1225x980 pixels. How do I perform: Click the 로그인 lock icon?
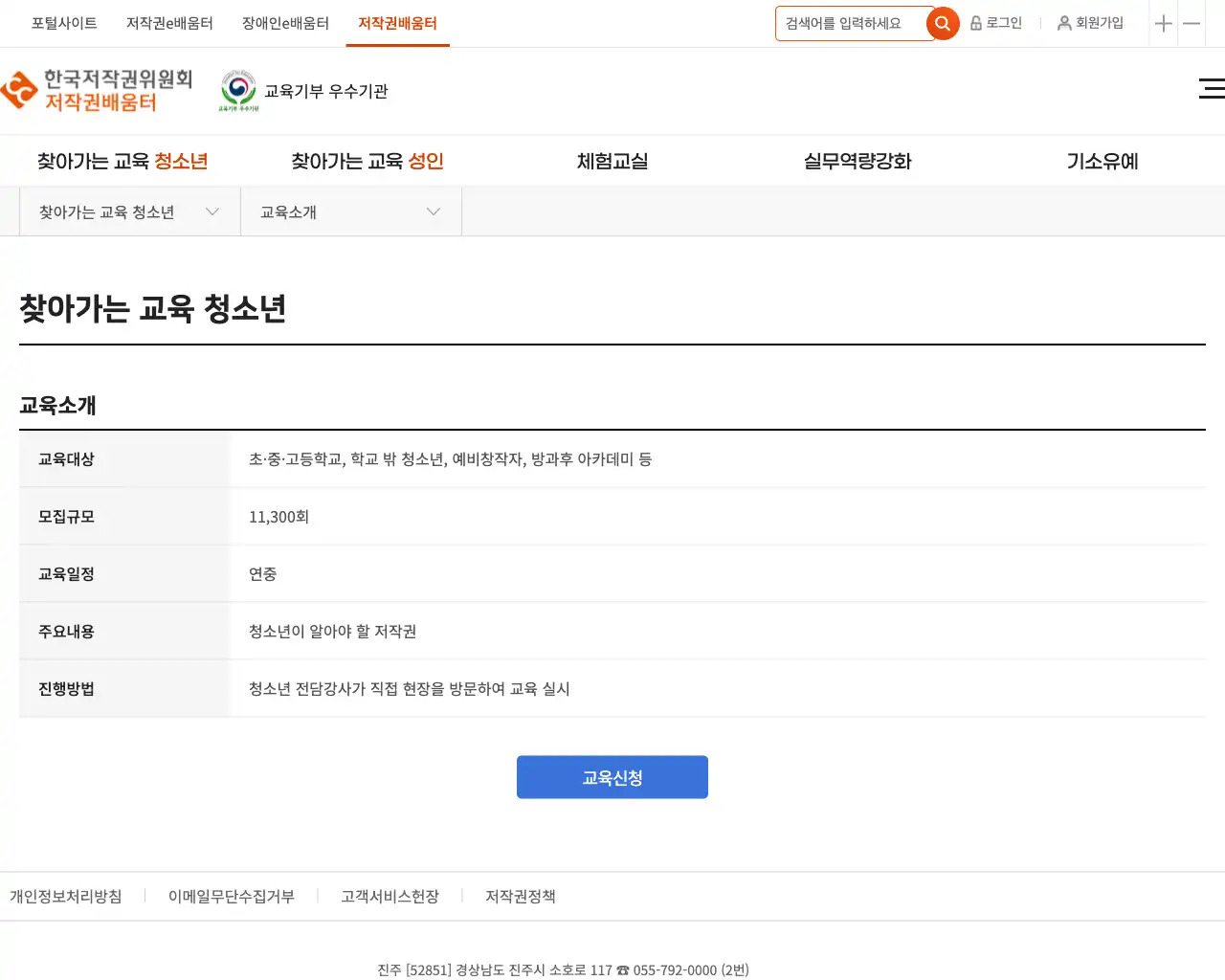tap(976, 23)
